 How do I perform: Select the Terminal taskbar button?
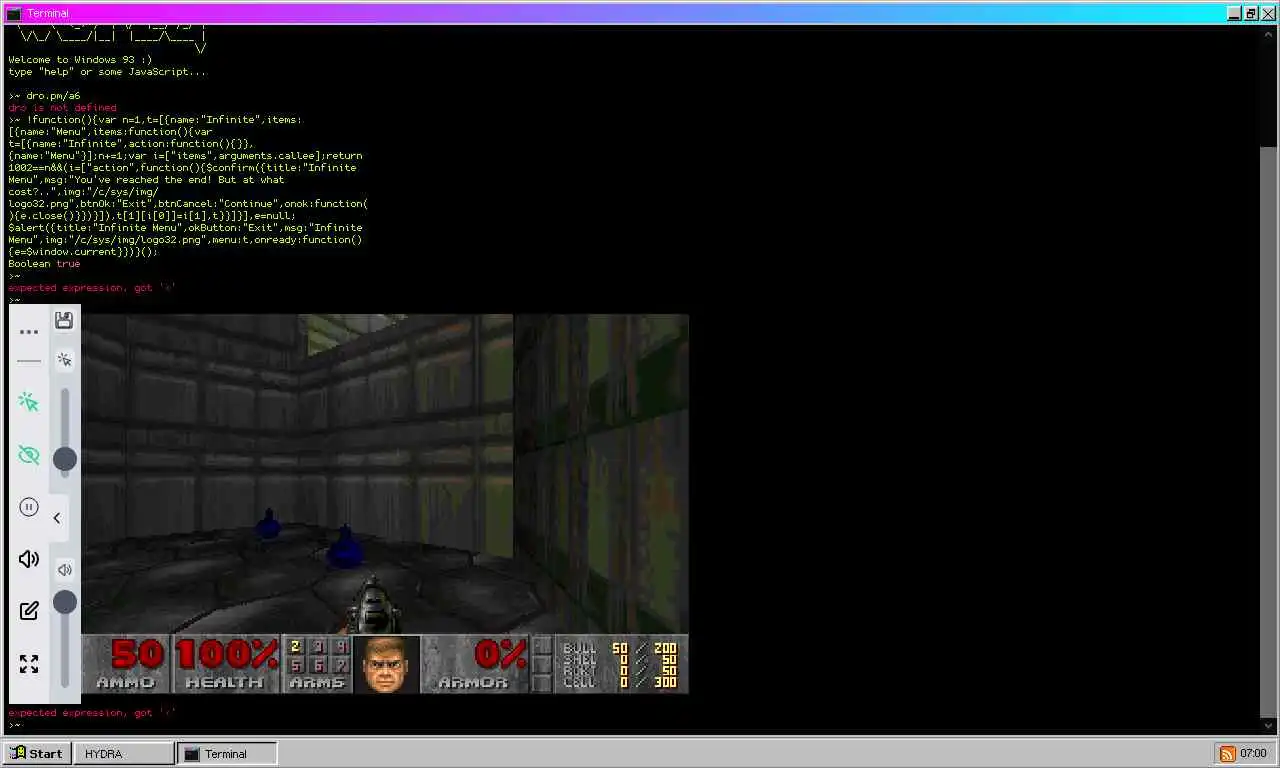[227, 753]
